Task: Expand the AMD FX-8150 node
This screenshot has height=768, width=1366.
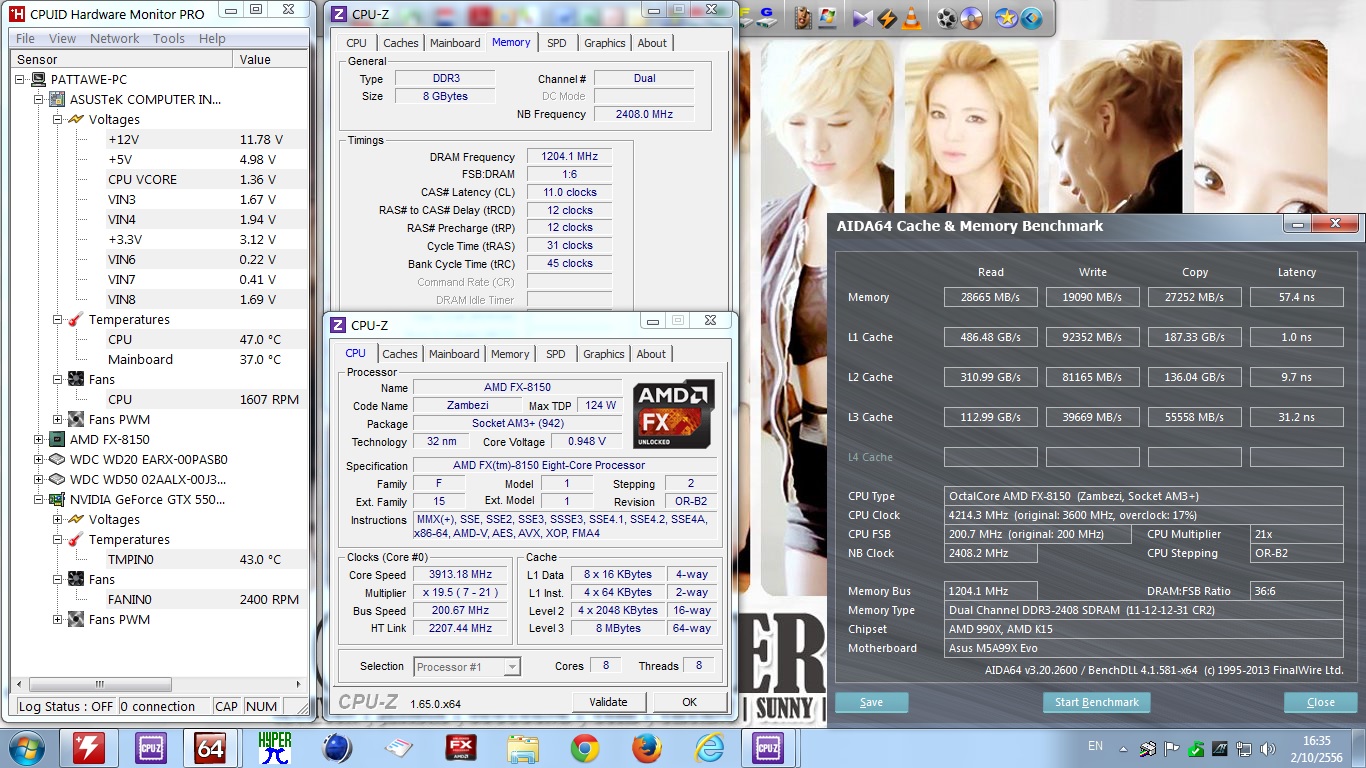Action: 39,439
